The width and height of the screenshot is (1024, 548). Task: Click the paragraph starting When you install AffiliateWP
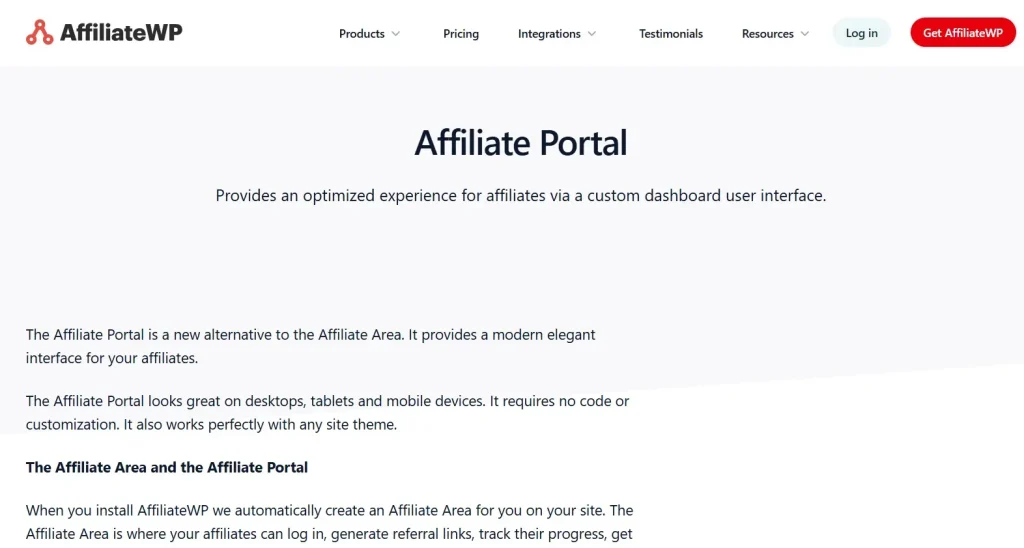pyautogui.click(x=329, y=522)
